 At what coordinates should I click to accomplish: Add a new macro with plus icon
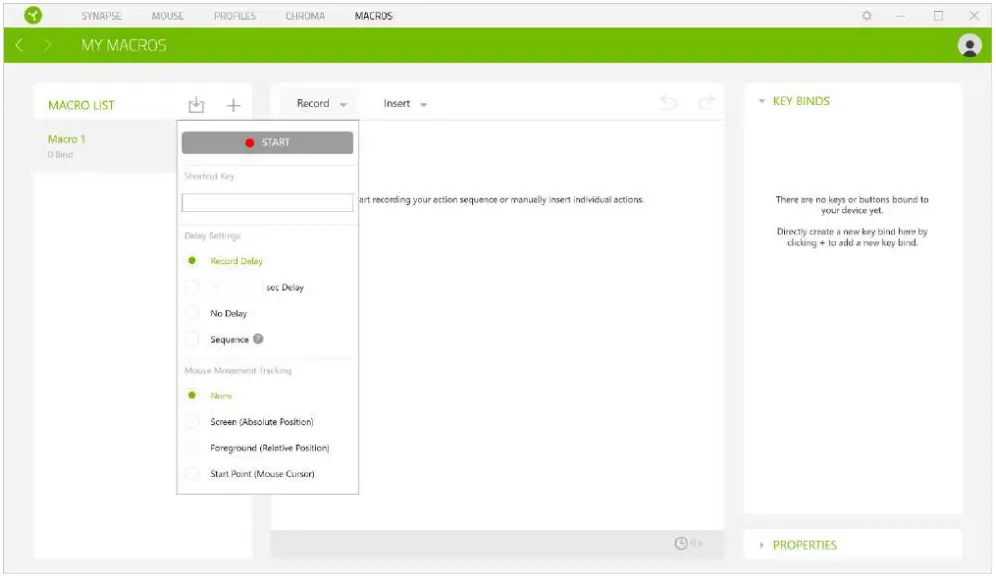(x=234, y=105)
